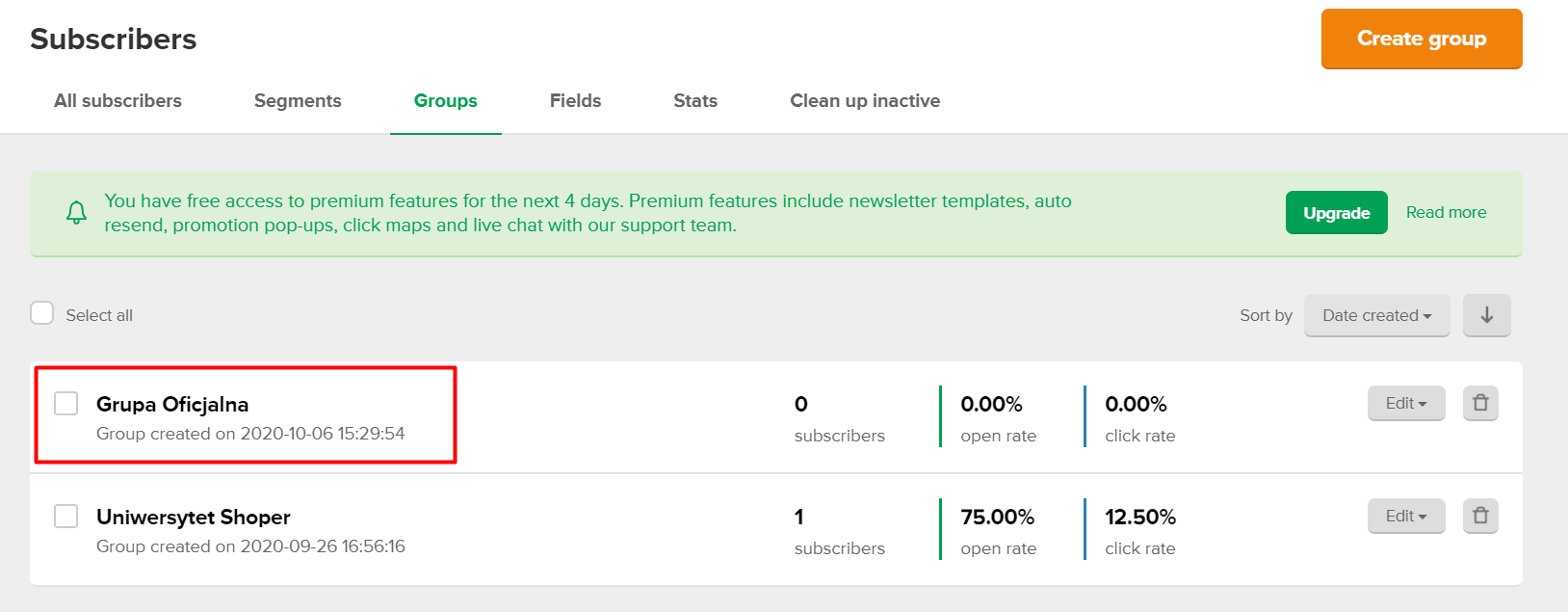Click trash icon for Uniwersytet Shoper group
Viewport: 1568px width, 612px height.
pyautogui.click(x=1480, y=516)
